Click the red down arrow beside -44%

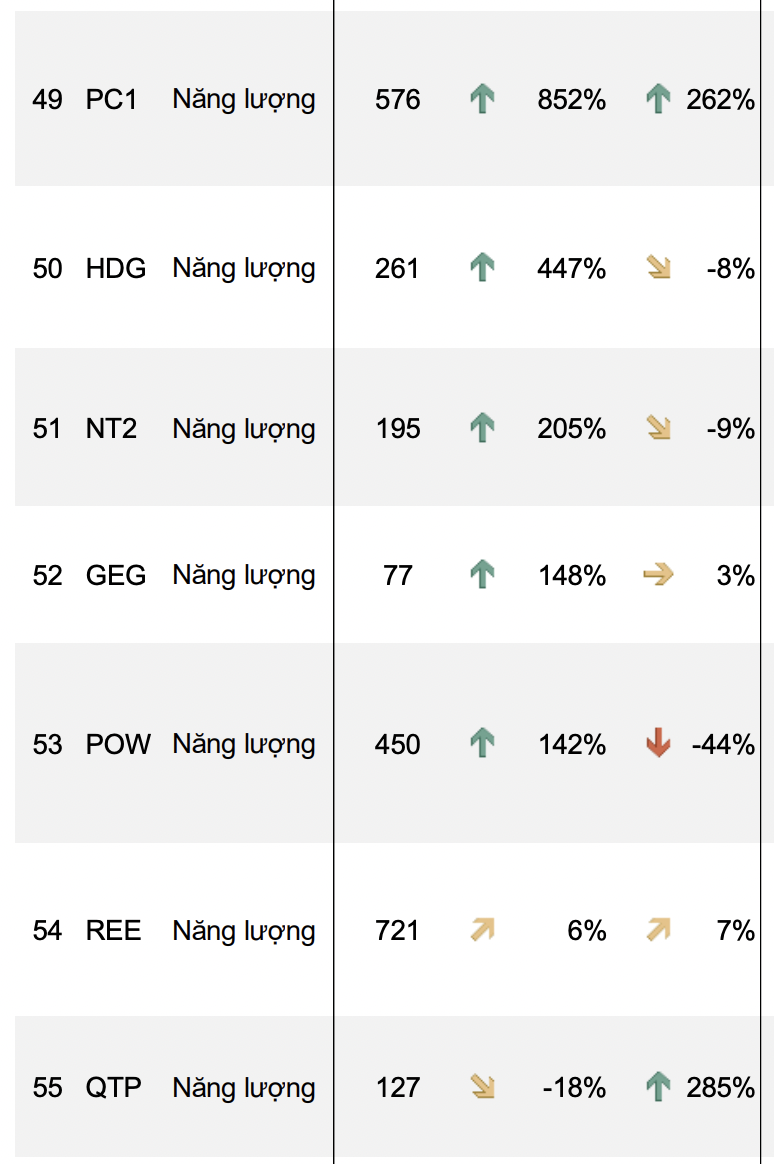coord(658,744)
